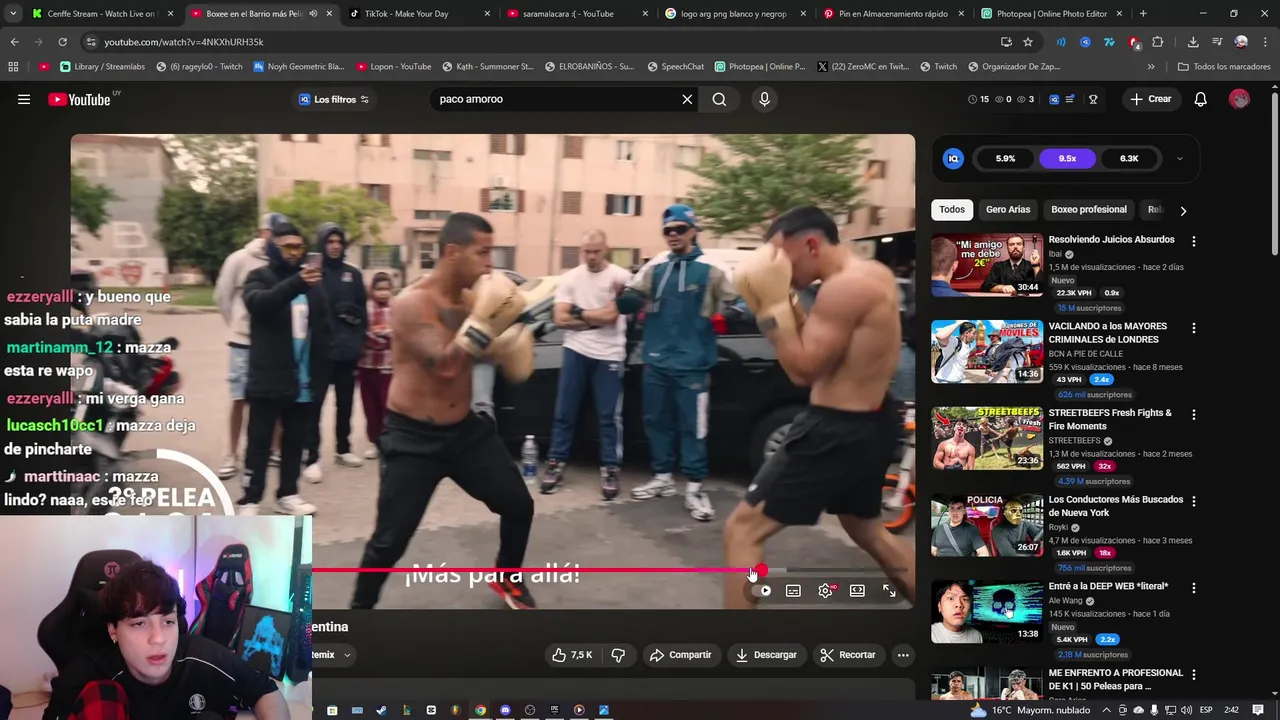Open Resolviendo Juicios Absurdos thumbnail
Image resolution: width=1280 pixels, height=720 pixels.
987,265
